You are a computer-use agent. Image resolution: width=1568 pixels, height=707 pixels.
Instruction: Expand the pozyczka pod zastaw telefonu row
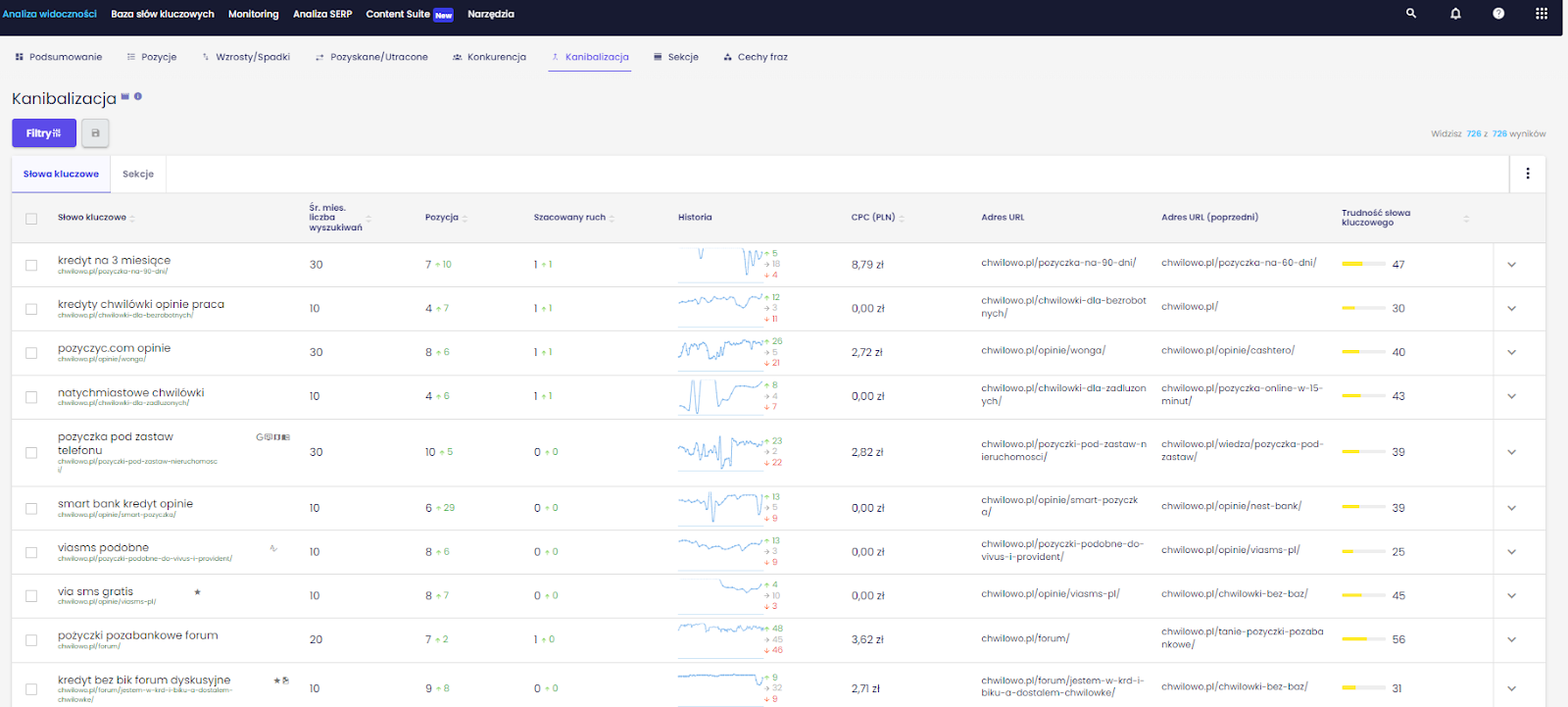[1511, 452]
